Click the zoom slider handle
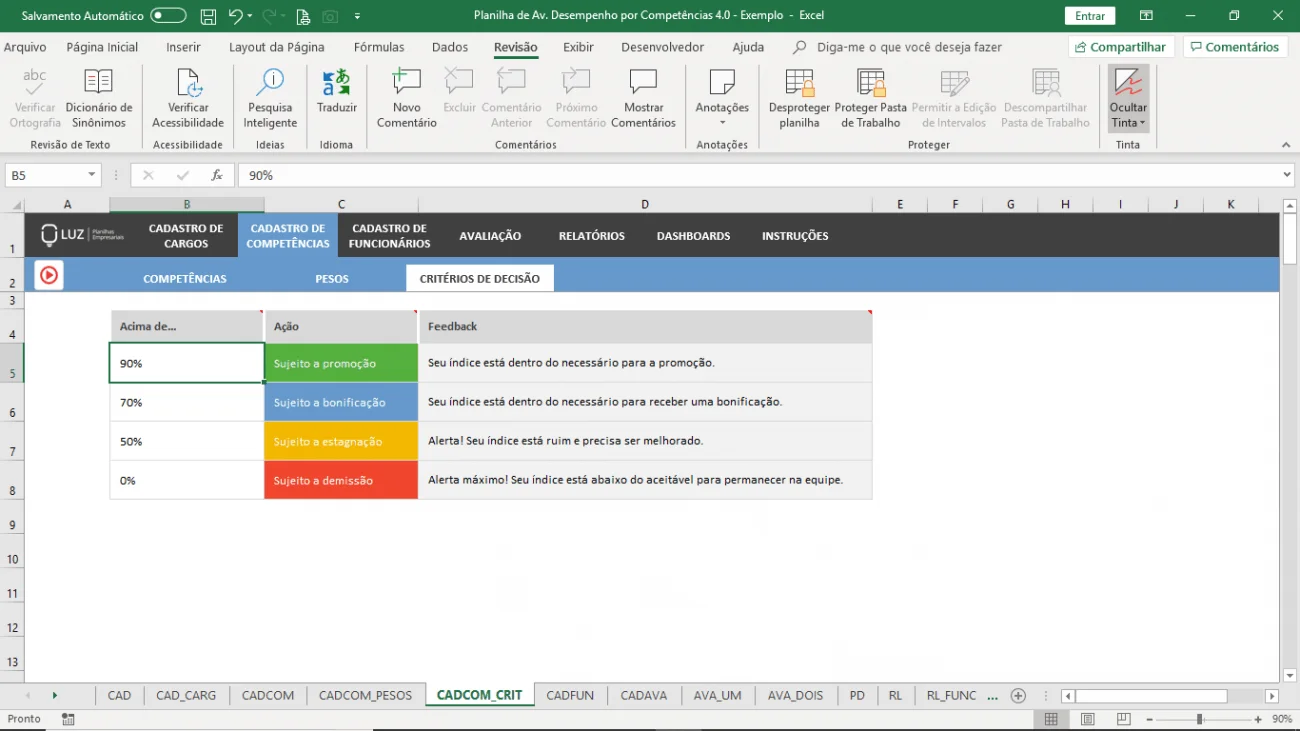 point(1199,719)
